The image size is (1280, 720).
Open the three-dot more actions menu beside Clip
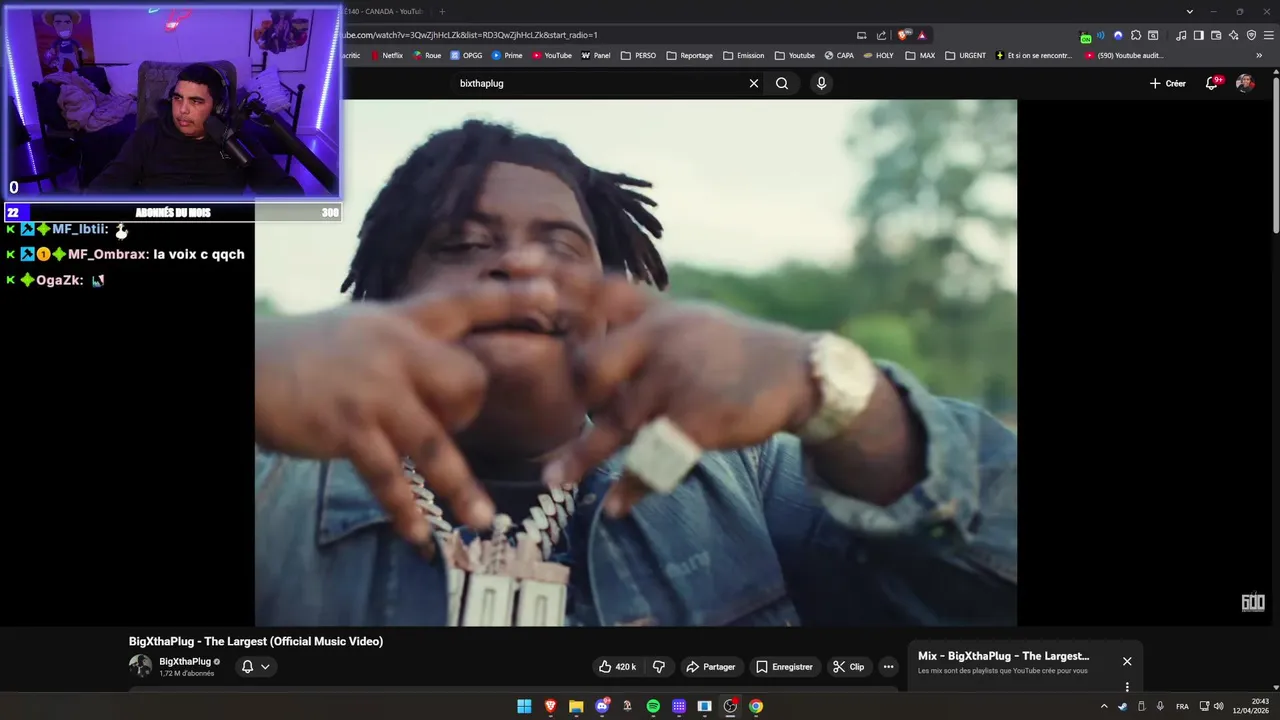coord(888,667)
